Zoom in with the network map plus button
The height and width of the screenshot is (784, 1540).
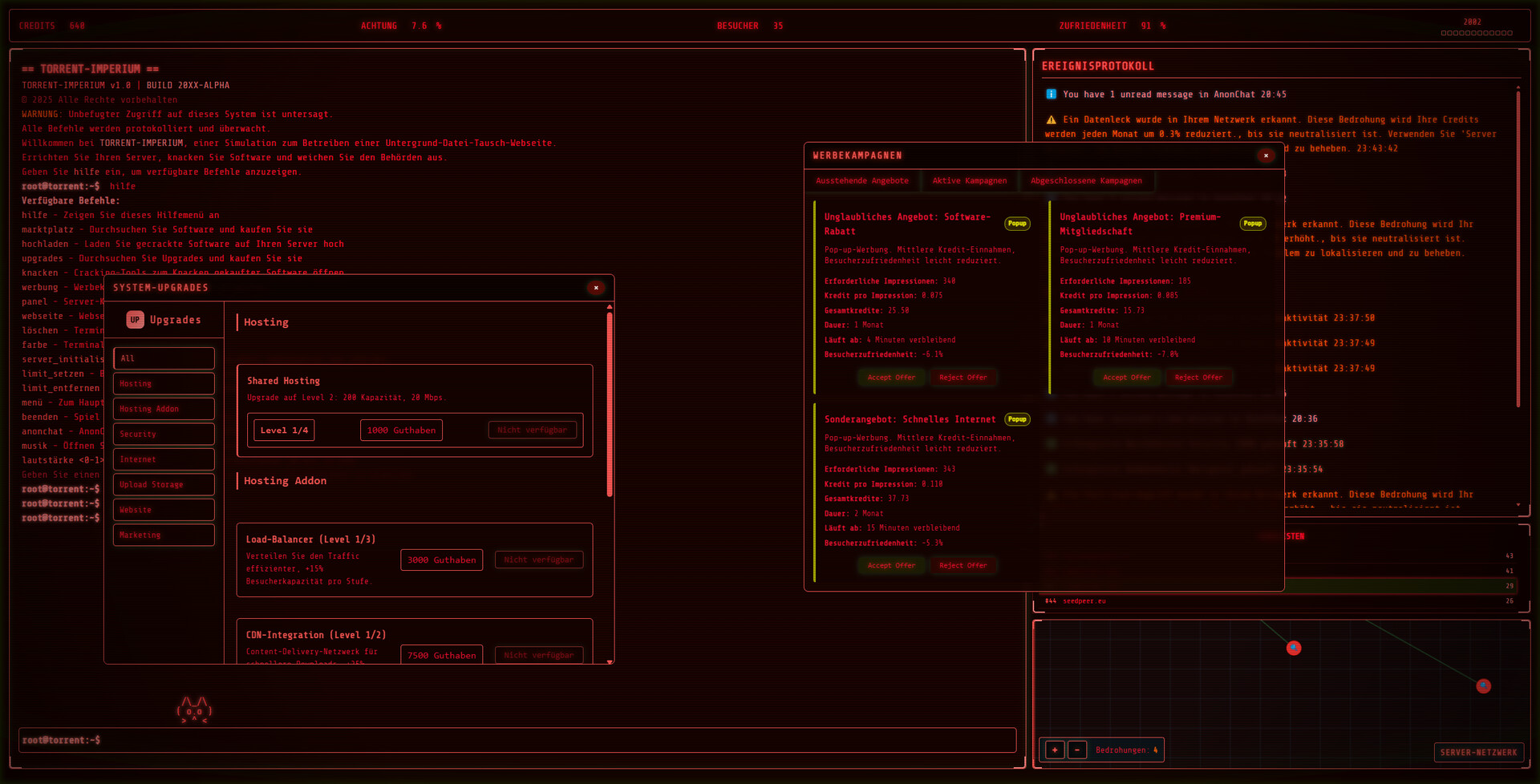(1055, 750)
